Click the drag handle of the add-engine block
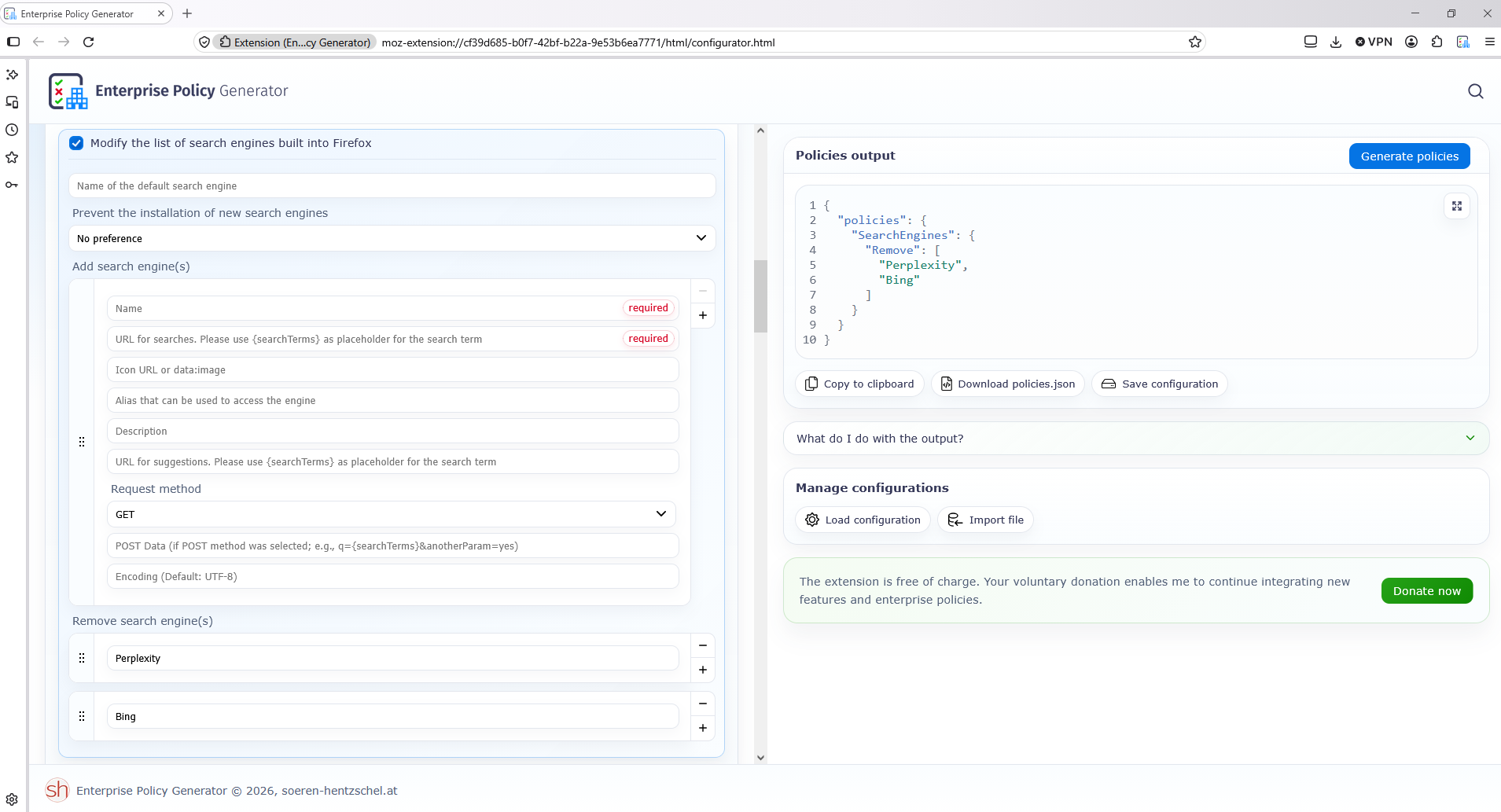This screenshot has height=812, width=1501. point(82,442)
